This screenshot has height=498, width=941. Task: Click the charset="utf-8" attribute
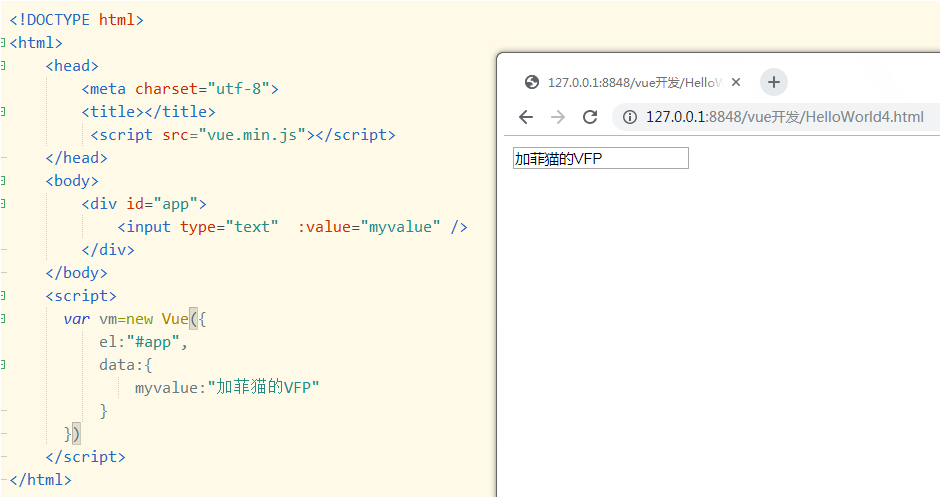pyautogui.click(x=202, y=89)
